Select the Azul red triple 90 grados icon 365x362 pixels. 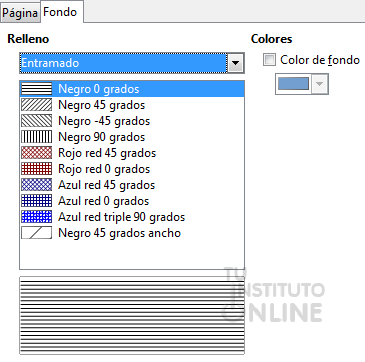tap(37, 217)
